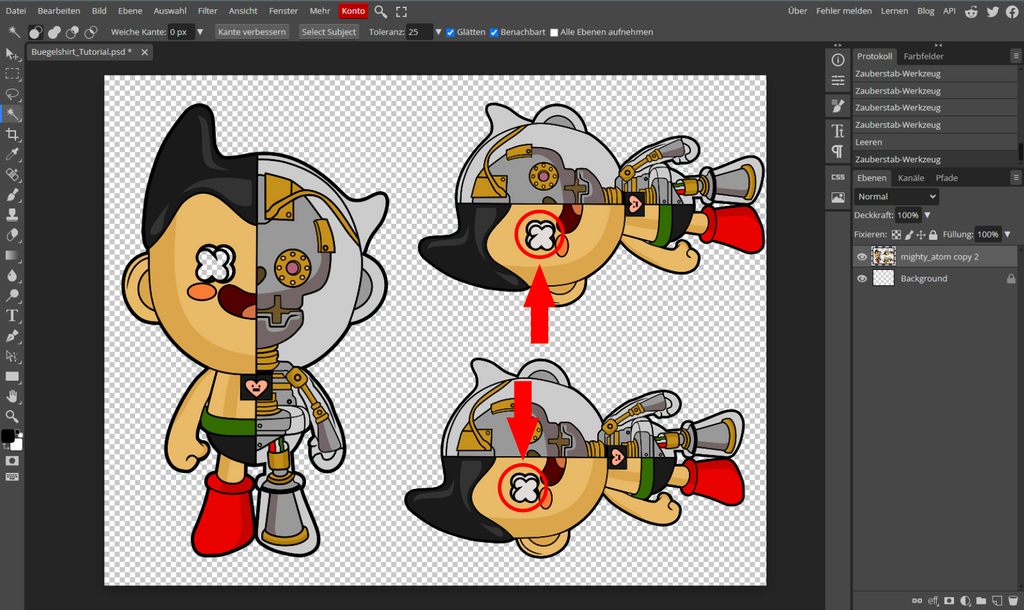The width and height of the screenshot is (1024, 610).
Task: Switch to the Pfade tab
Action: [x=947, y=178]
